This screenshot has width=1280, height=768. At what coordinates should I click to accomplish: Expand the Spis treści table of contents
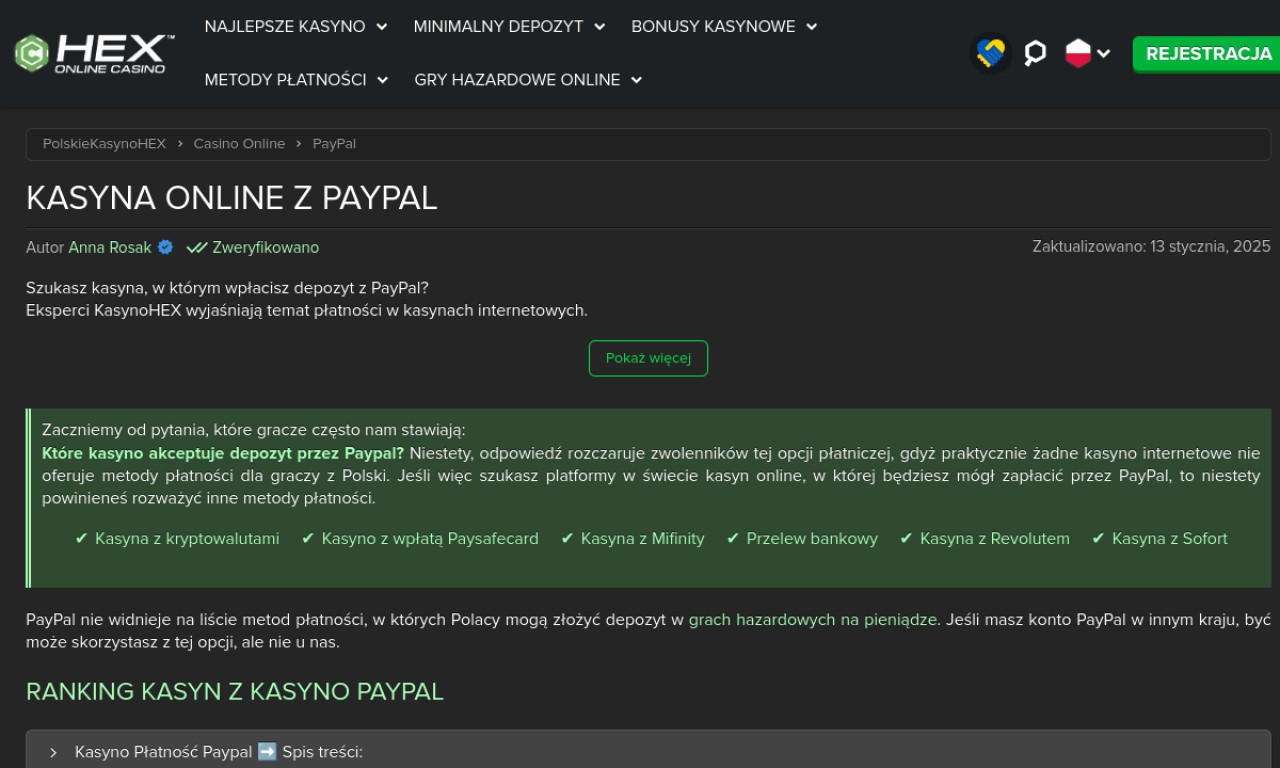click(648, 751)
